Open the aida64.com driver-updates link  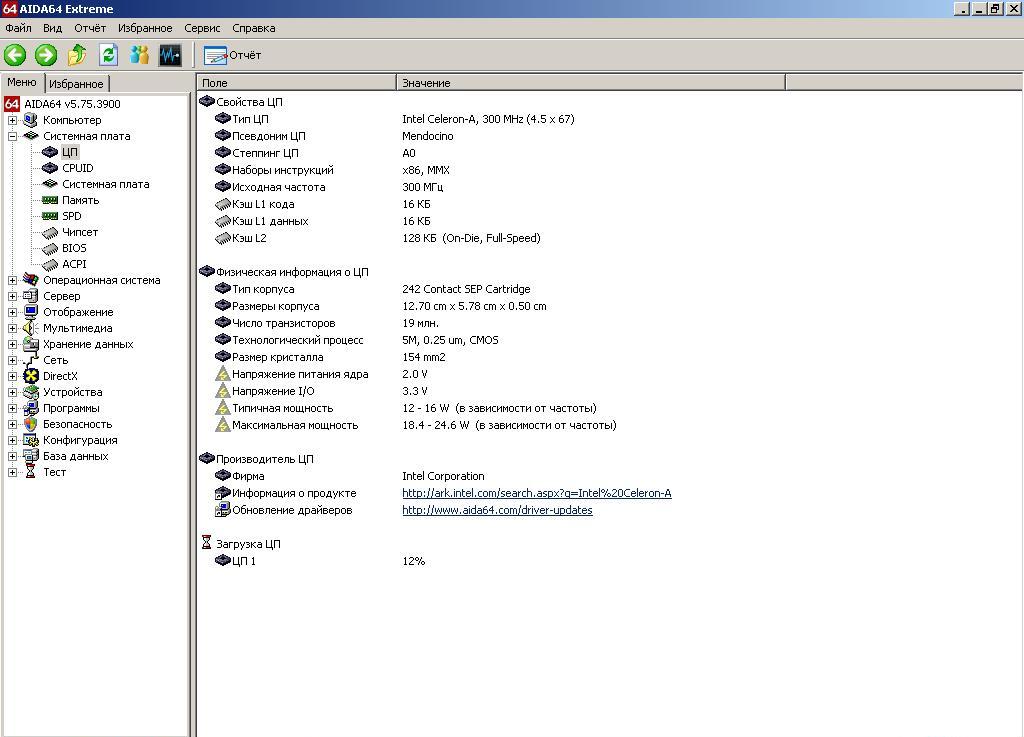coord(497,510)
